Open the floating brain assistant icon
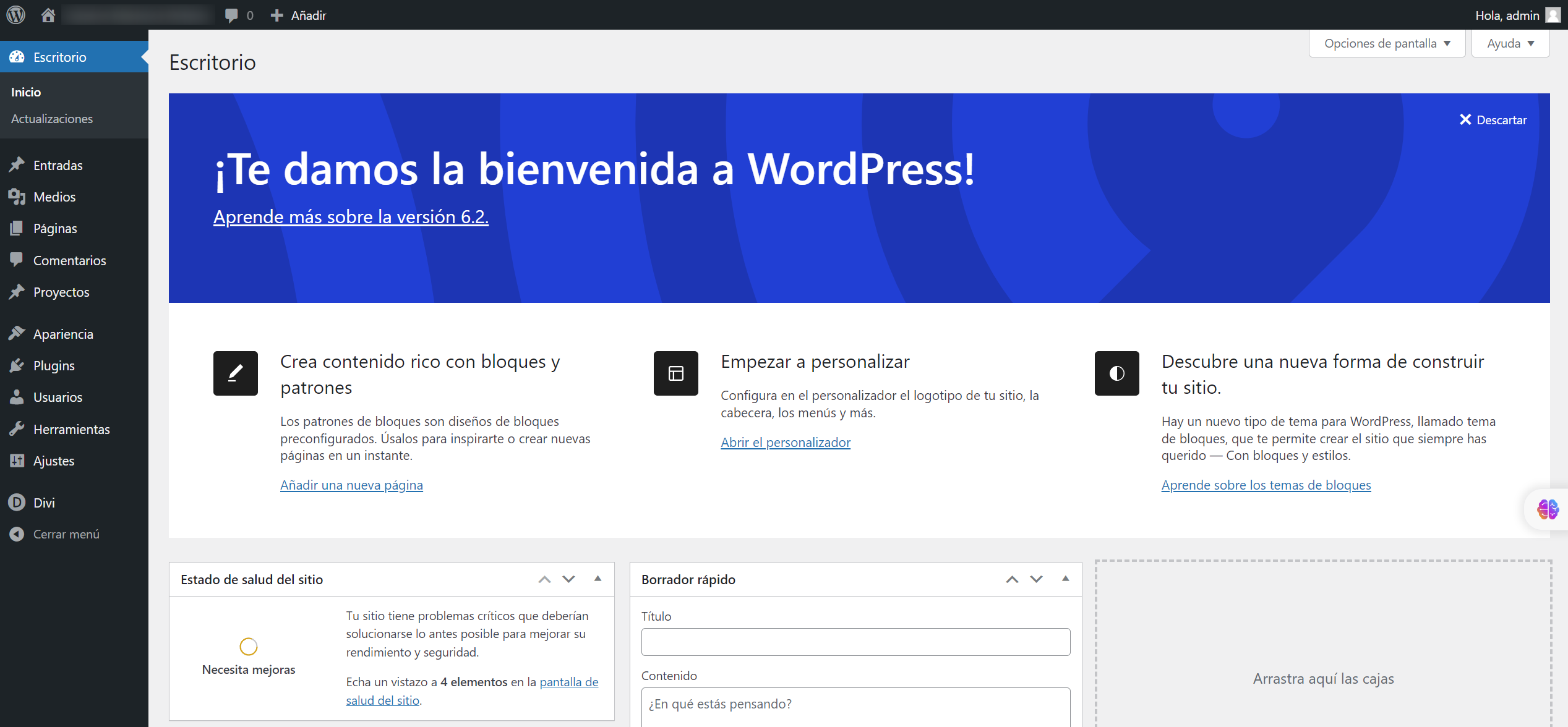1568x727 pixels. click(1548, 509)
